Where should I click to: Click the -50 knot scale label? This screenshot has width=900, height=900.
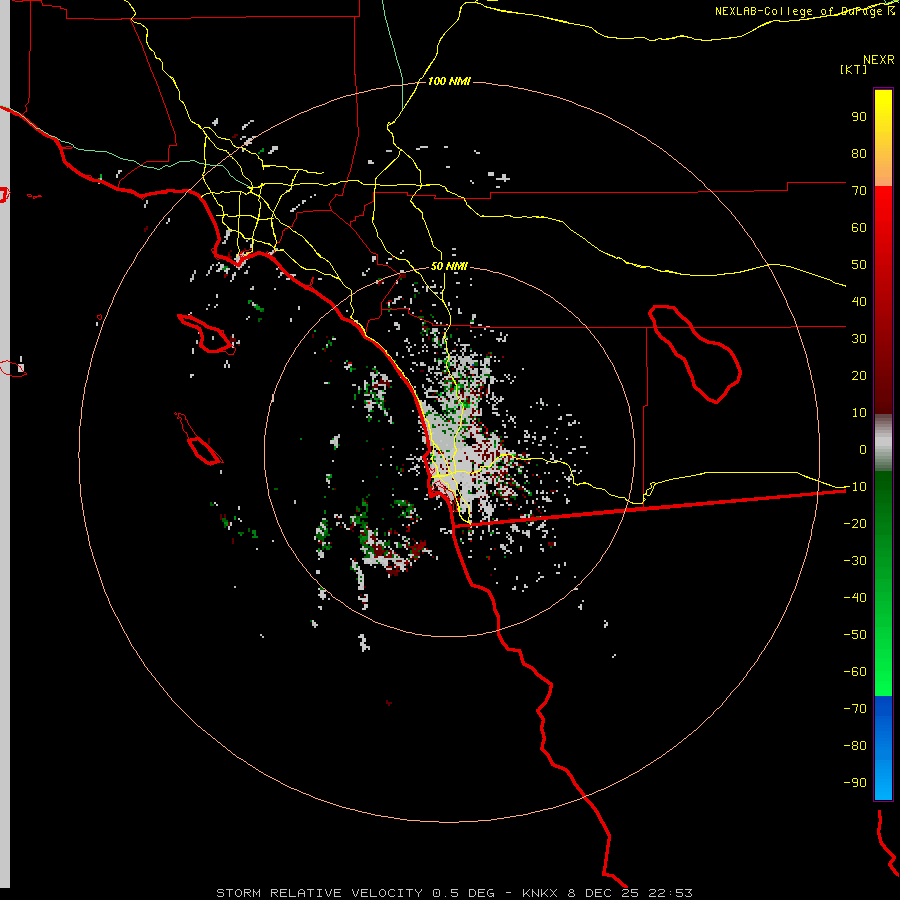click(x=855, y=635)
